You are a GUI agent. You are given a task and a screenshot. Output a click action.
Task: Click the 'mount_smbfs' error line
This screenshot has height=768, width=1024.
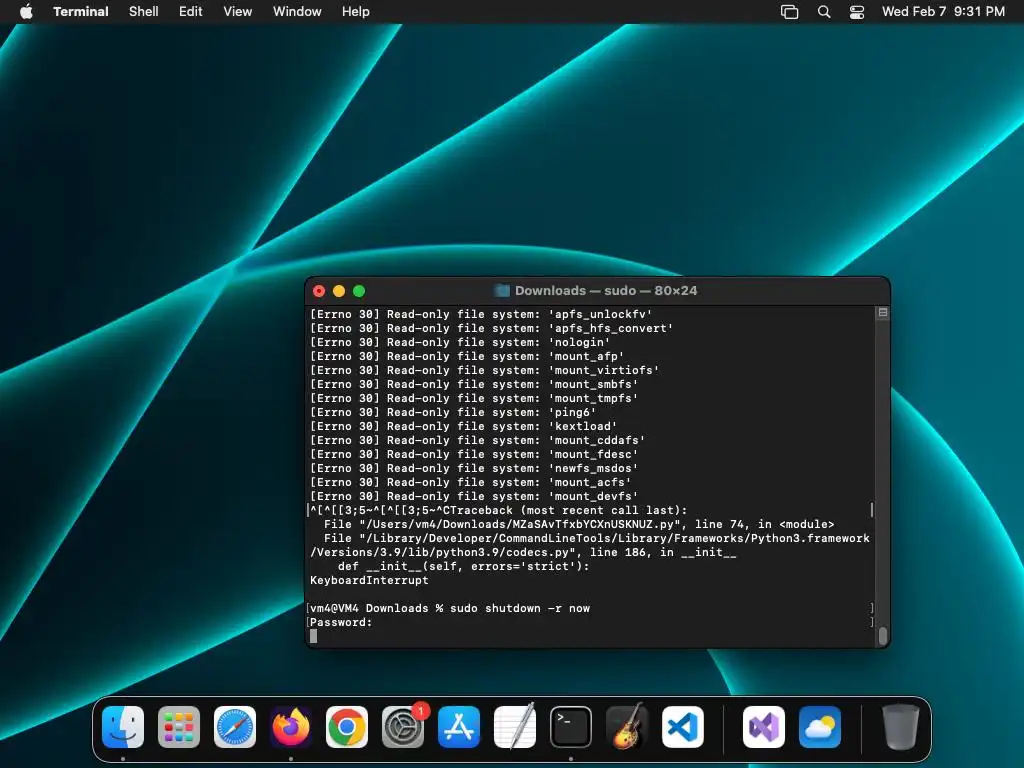(x=473, y=384)
